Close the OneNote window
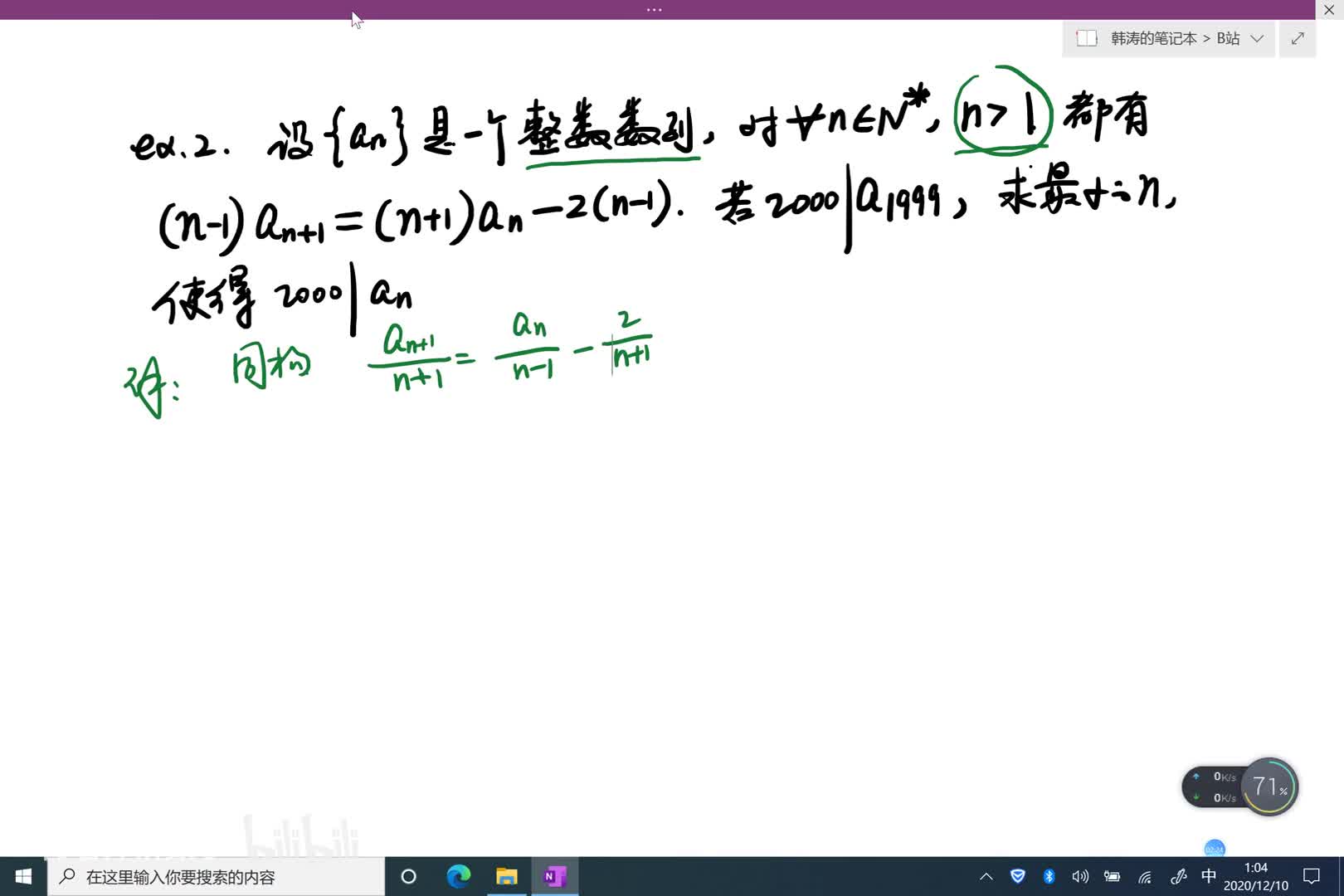The image size is (1344, 896). (1329, 10)
